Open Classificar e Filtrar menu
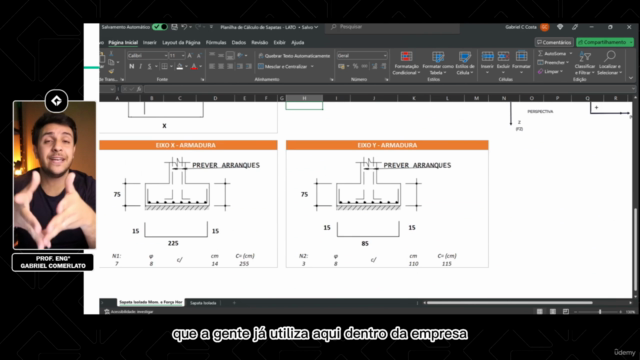Screen dimensions: 640x360 pyautogui.click(x=584, y=63)
